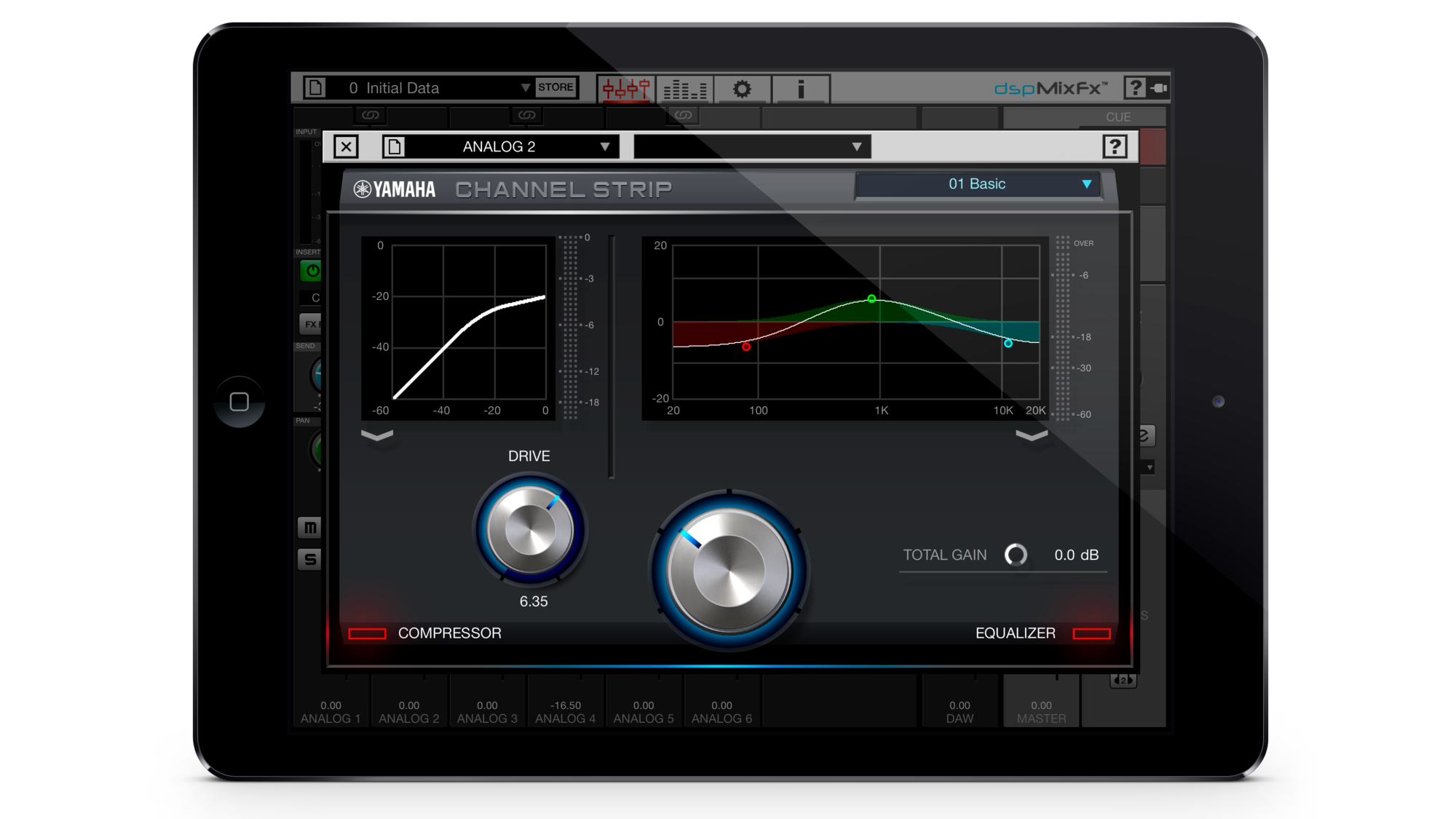Expand the Initial Data scene dropdown
The width and height of the screenshot is (1456, 819).
(525, 88)
